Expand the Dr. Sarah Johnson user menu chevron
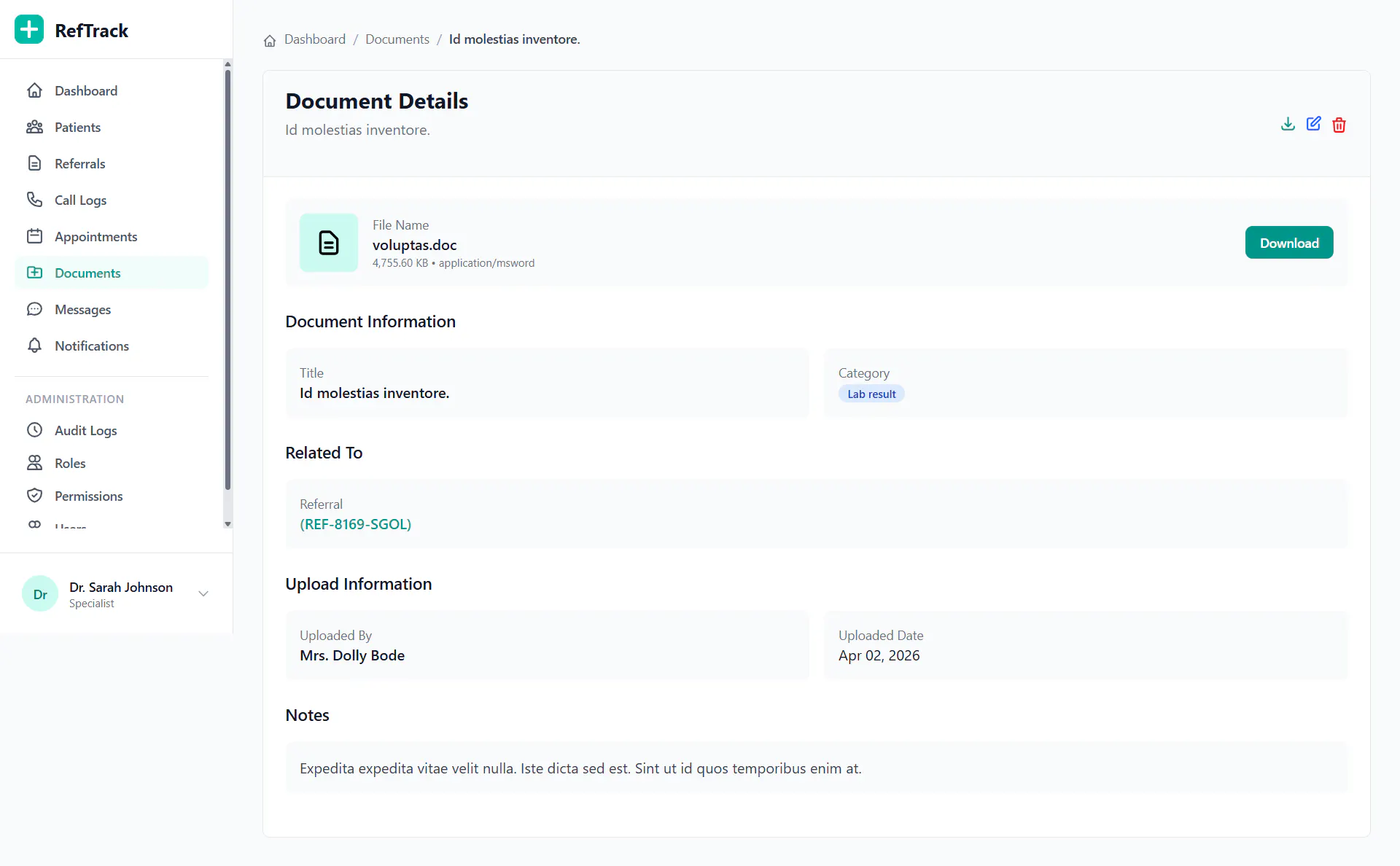Image resolution: width=1400 pixels, height=866 pixels. [203, 593]
